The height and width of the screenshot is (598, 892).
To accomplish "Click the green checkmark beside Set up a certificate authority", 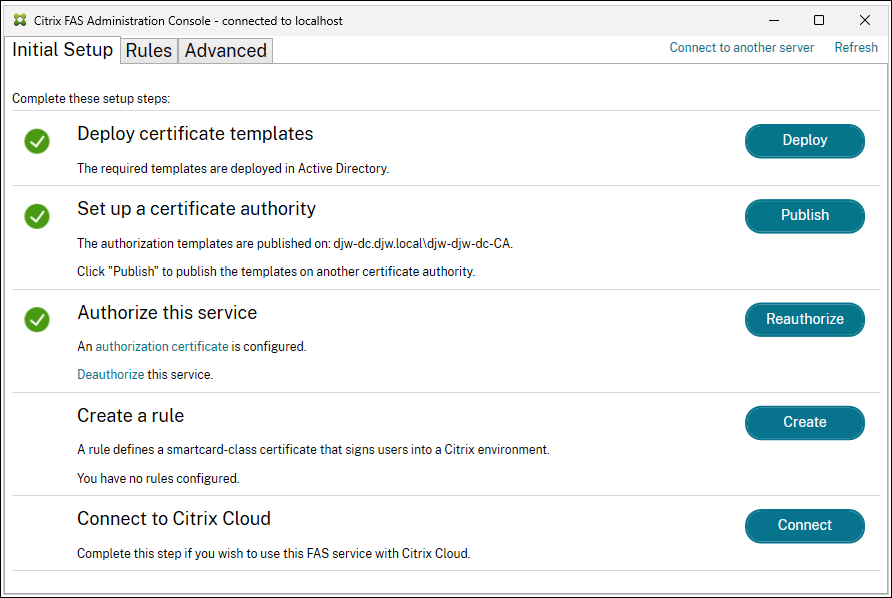I will 37,216.
